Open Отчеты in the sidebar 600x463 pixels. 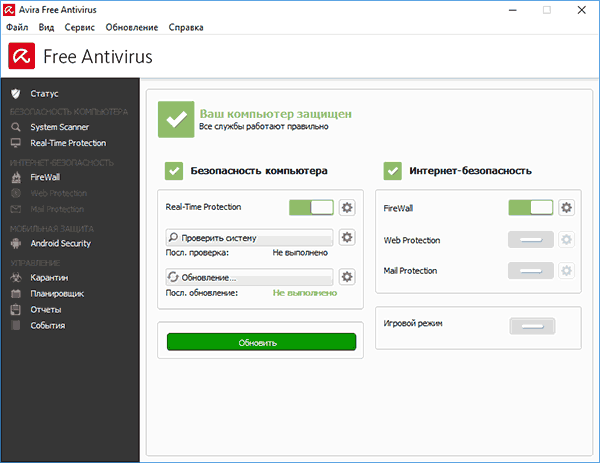pos(46,309)
